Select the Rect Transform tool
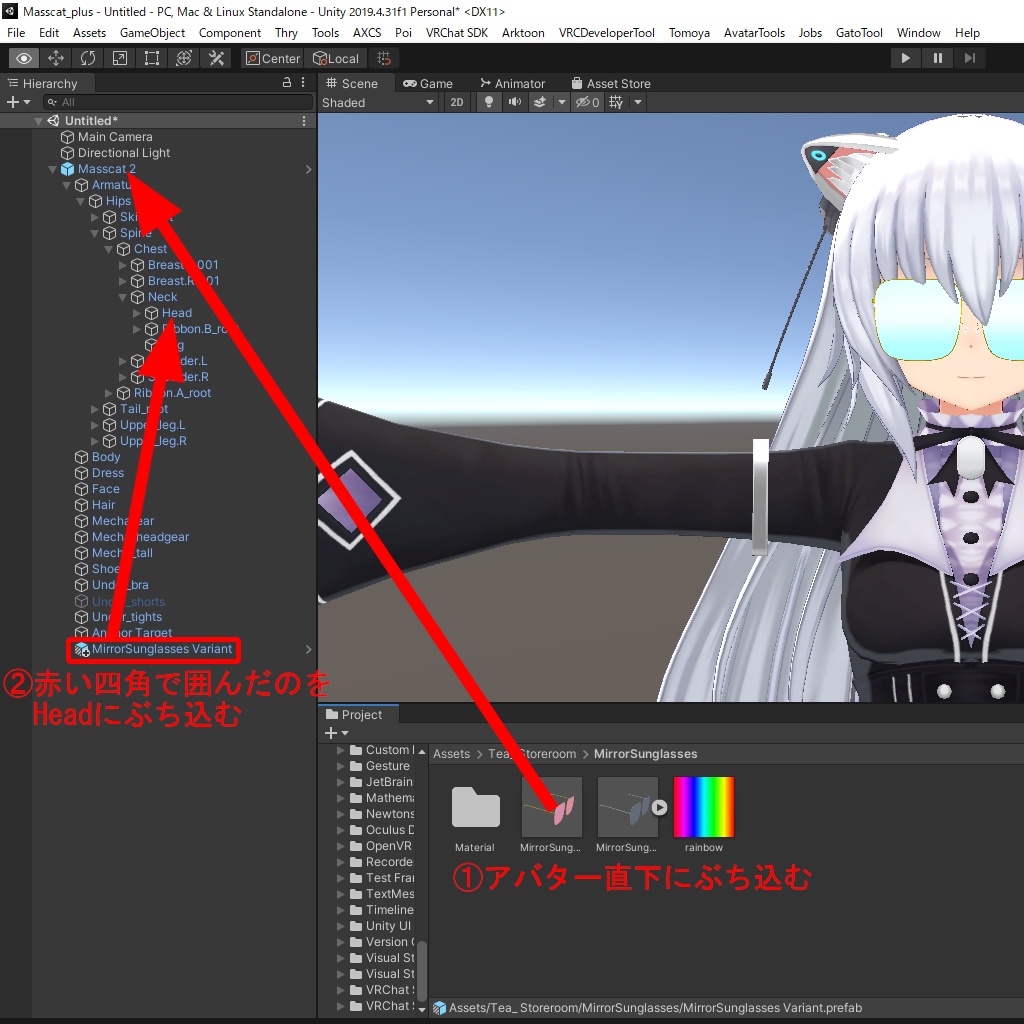 click(152, 58)
